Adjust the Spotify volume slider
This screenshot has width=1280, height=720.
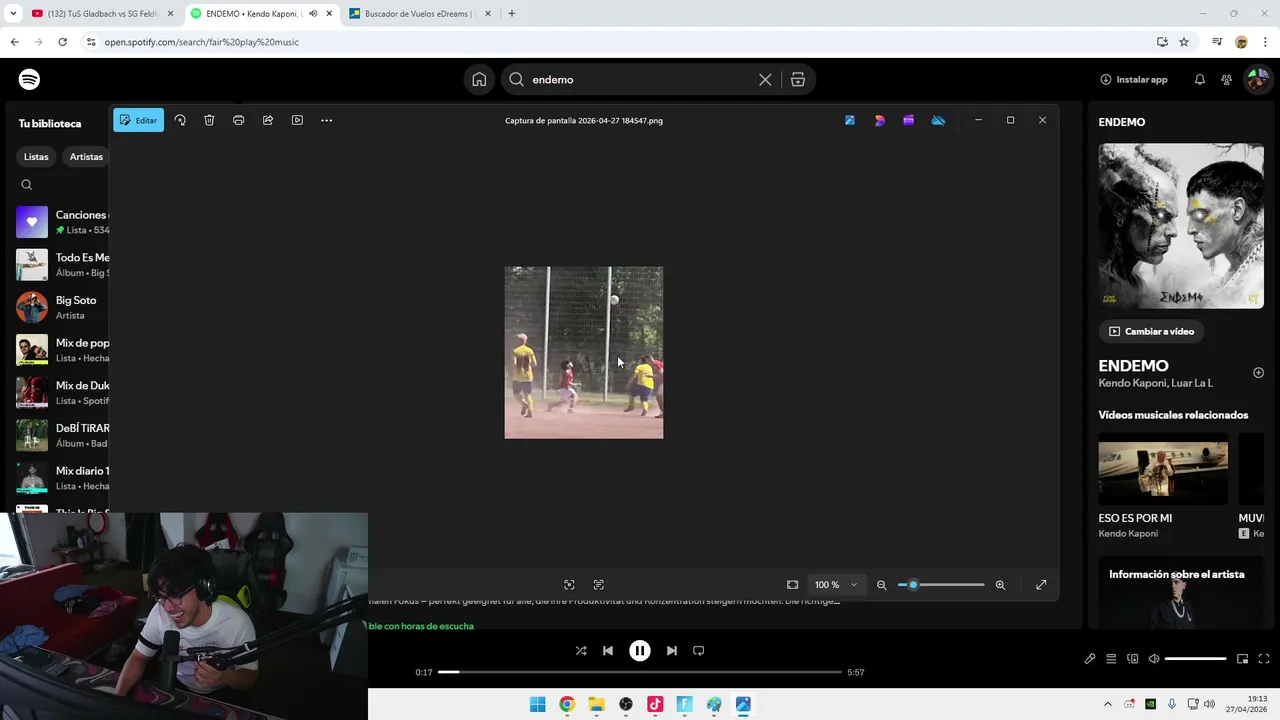[x=1195, y=659]
